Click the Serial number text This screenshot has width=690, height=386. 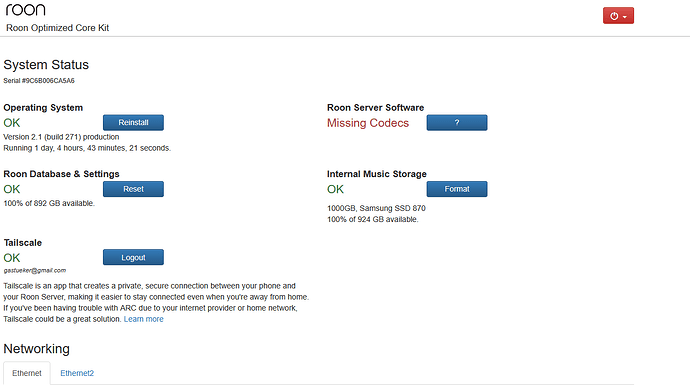click(39, 81)
